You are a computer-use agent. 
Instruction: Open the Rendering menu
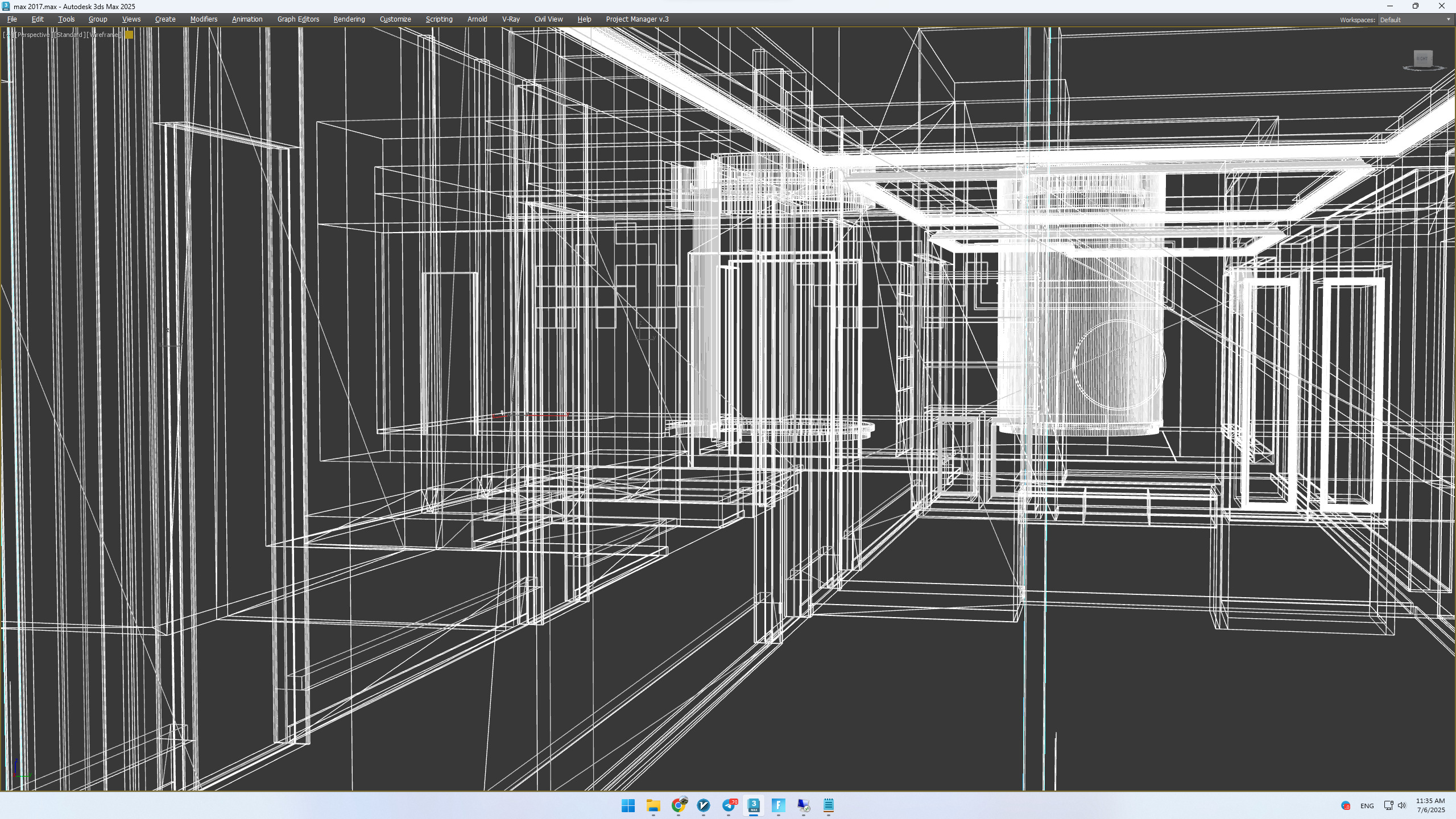(349, 19)
